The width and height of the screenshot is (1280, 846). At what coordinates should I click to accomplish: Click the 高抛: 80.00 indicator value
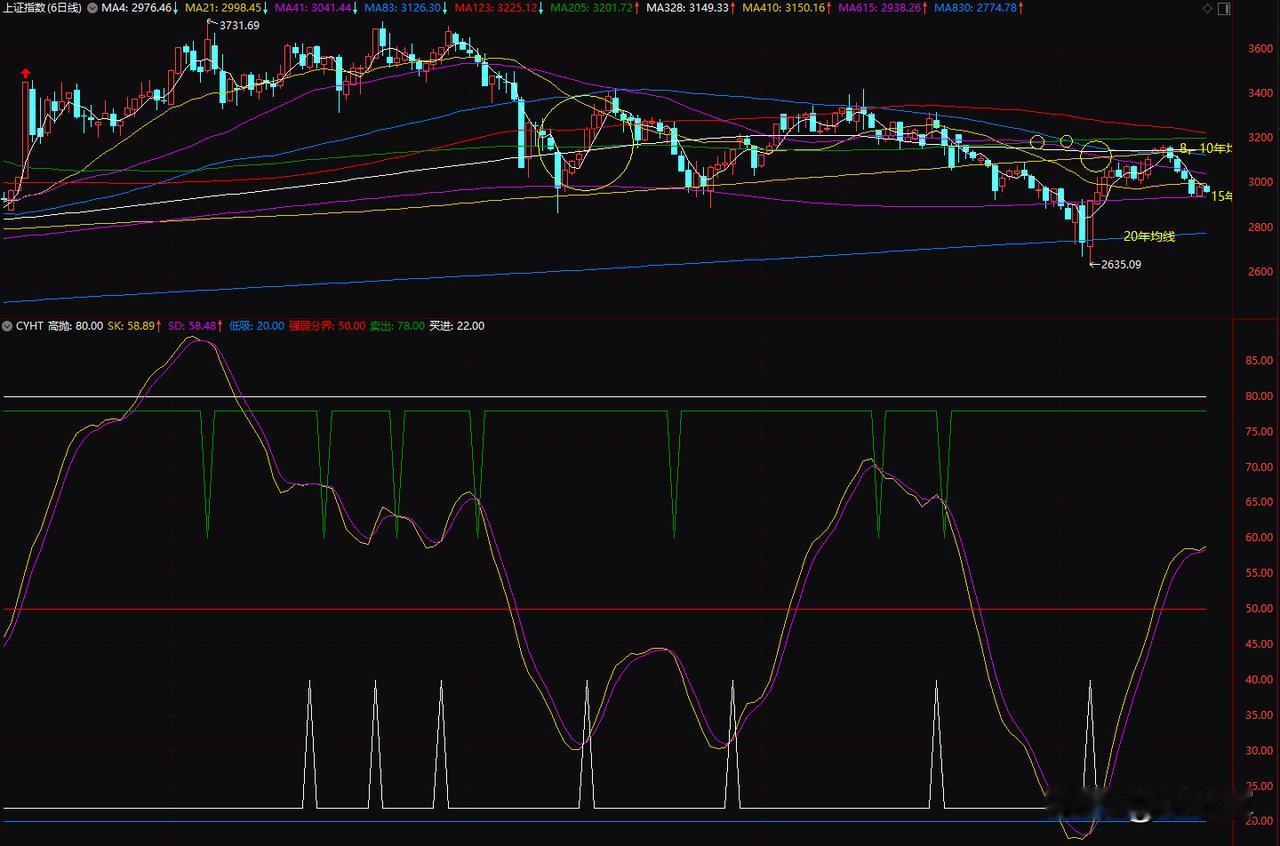click(75, 326)
